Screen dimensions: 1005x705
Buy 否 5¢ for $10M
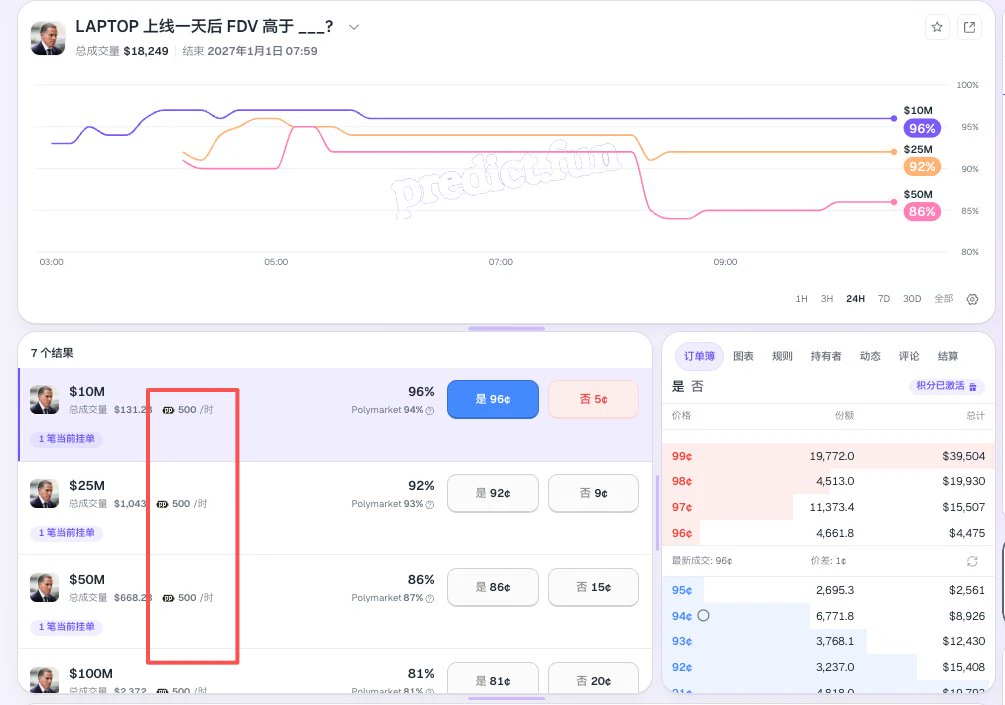(x=594, y=399)
